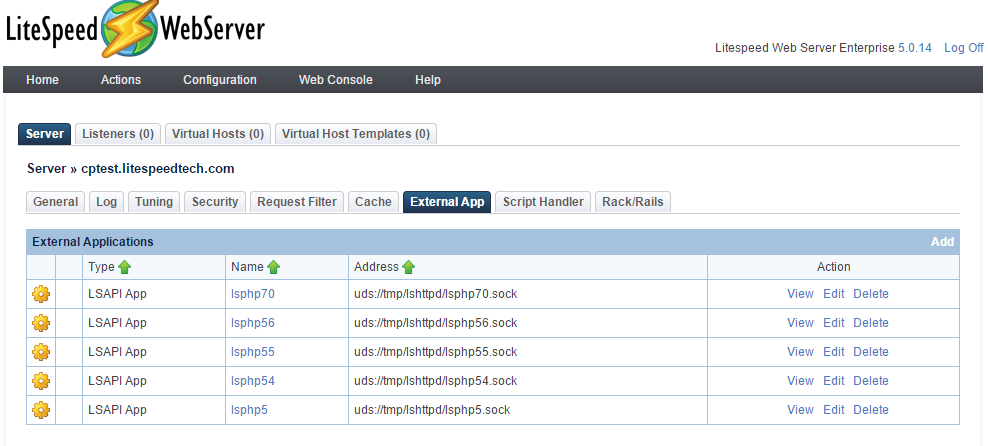Image resolution: width=988 pixels, height=446 pixels.
Task: Click the gear icon for lsphp5 row
Action: click(x=41, y=410)
